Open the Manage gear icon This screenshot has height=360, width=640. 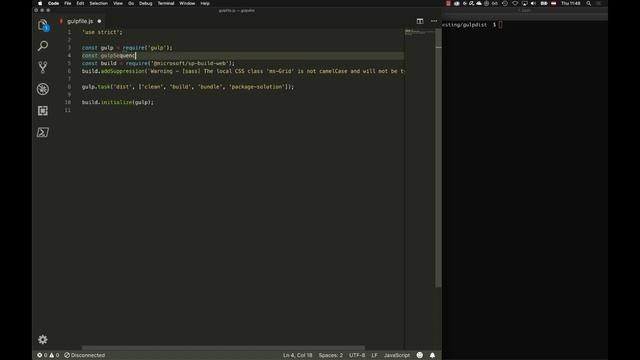[43, 339]
